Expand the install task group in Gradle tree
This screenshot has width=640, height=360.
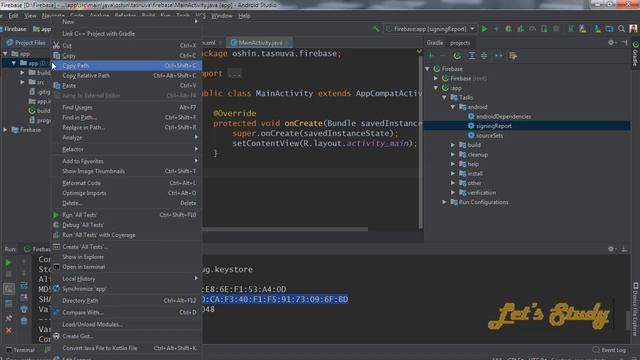click(453, 173)
